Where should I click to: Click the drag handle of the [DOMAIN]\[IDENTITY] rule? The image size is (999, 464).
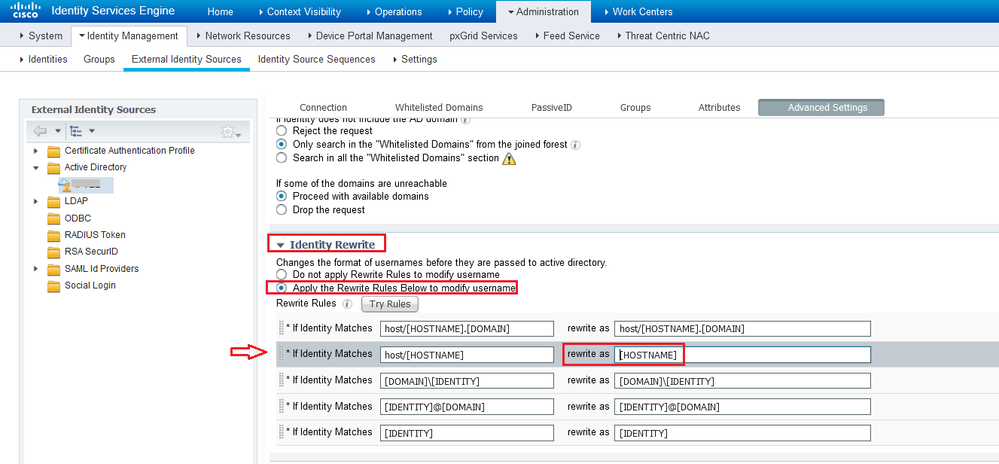281,381
